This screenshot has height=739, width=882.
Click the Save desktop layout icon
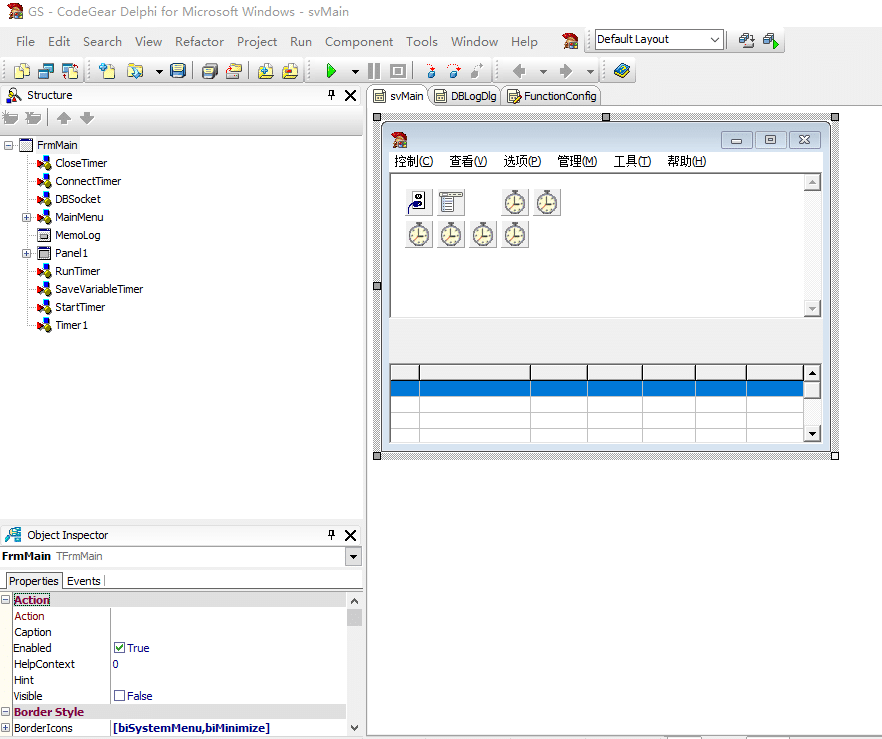pyautogui.click(x=746, y=40)
